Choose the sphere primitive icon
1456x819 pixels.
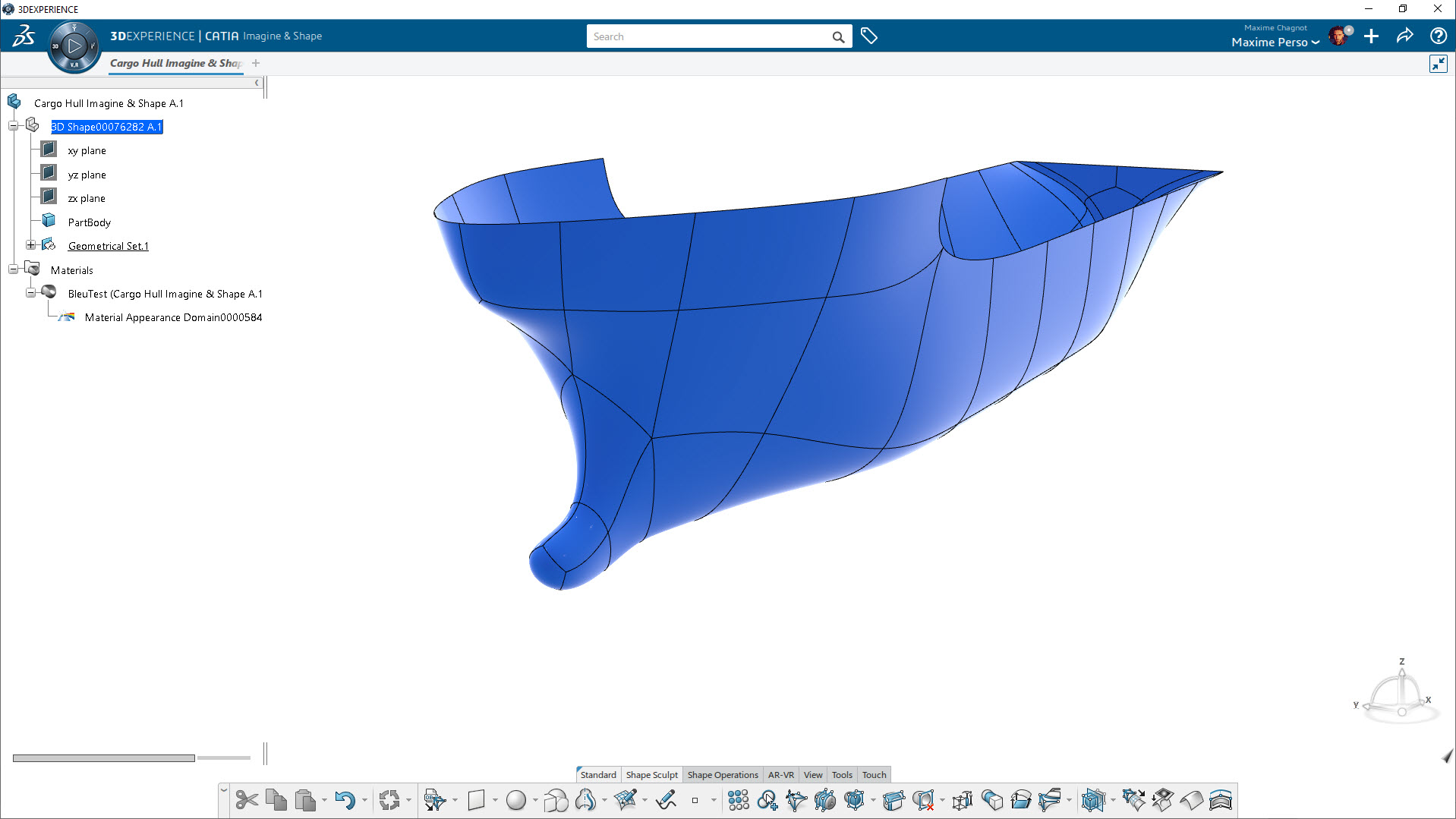point(516,800)
